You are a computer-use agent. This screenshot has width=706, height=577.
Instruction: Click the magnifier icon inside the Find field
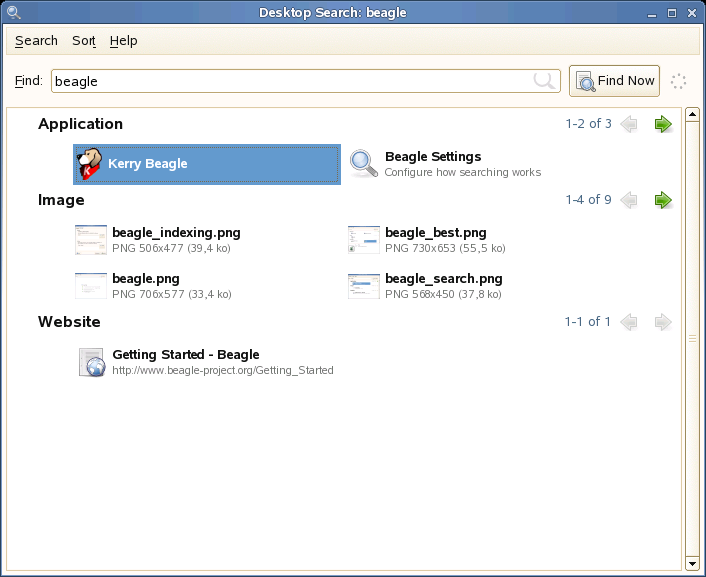pyautogui.click(x=544, y=81)
